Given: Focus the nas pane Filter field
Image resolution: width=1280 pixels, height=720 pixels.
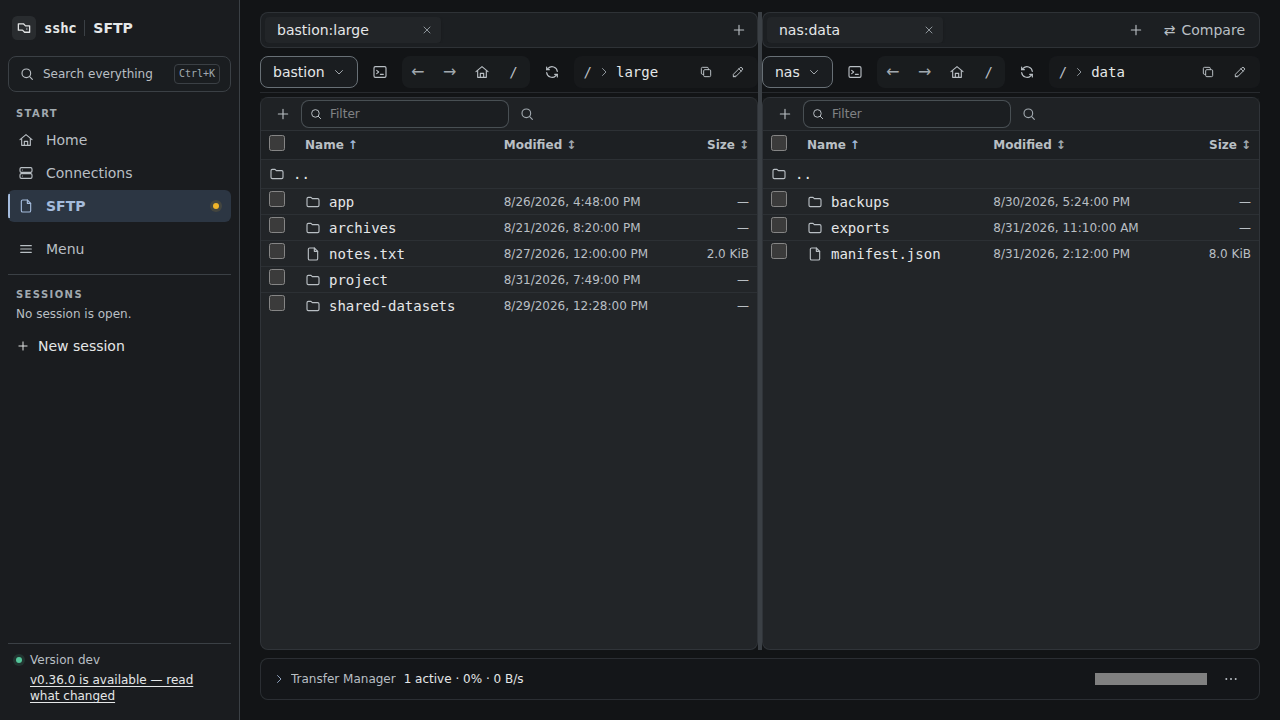Looking at the screenshot, I should coord(907,114).
